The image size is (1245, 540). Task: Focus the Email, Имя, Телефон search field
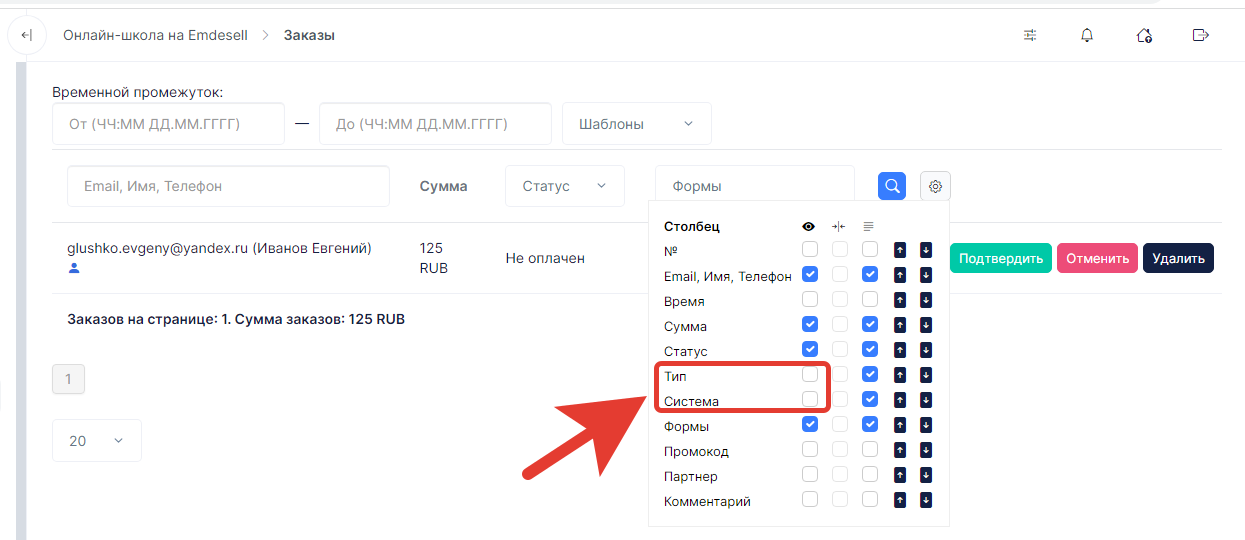228,186
